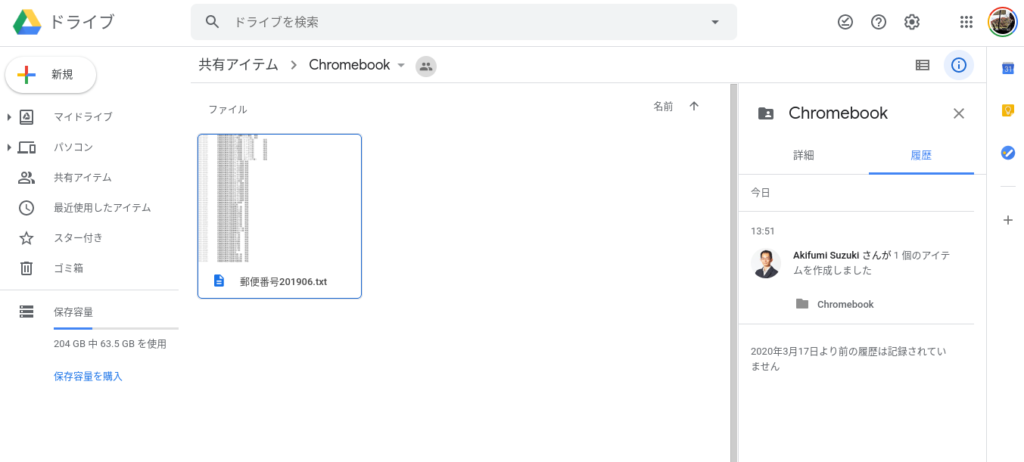This screenshot has height=462, width=1024.
Task: Toggle the info details panel button
Action: point(958,65)
